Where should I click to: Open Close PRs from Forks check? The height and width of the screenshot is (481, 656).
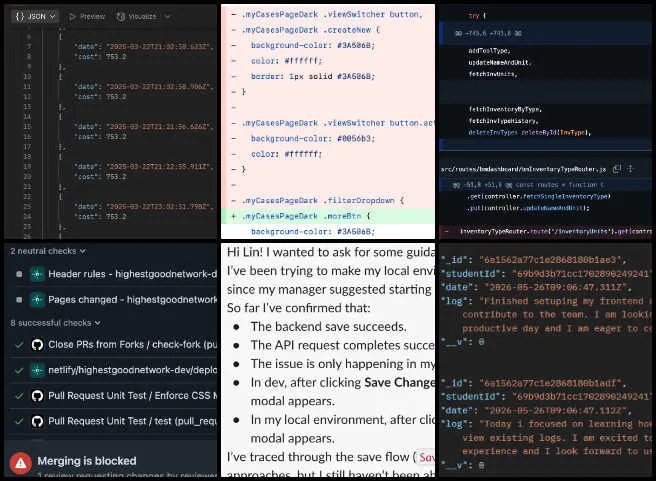(133, 345)
